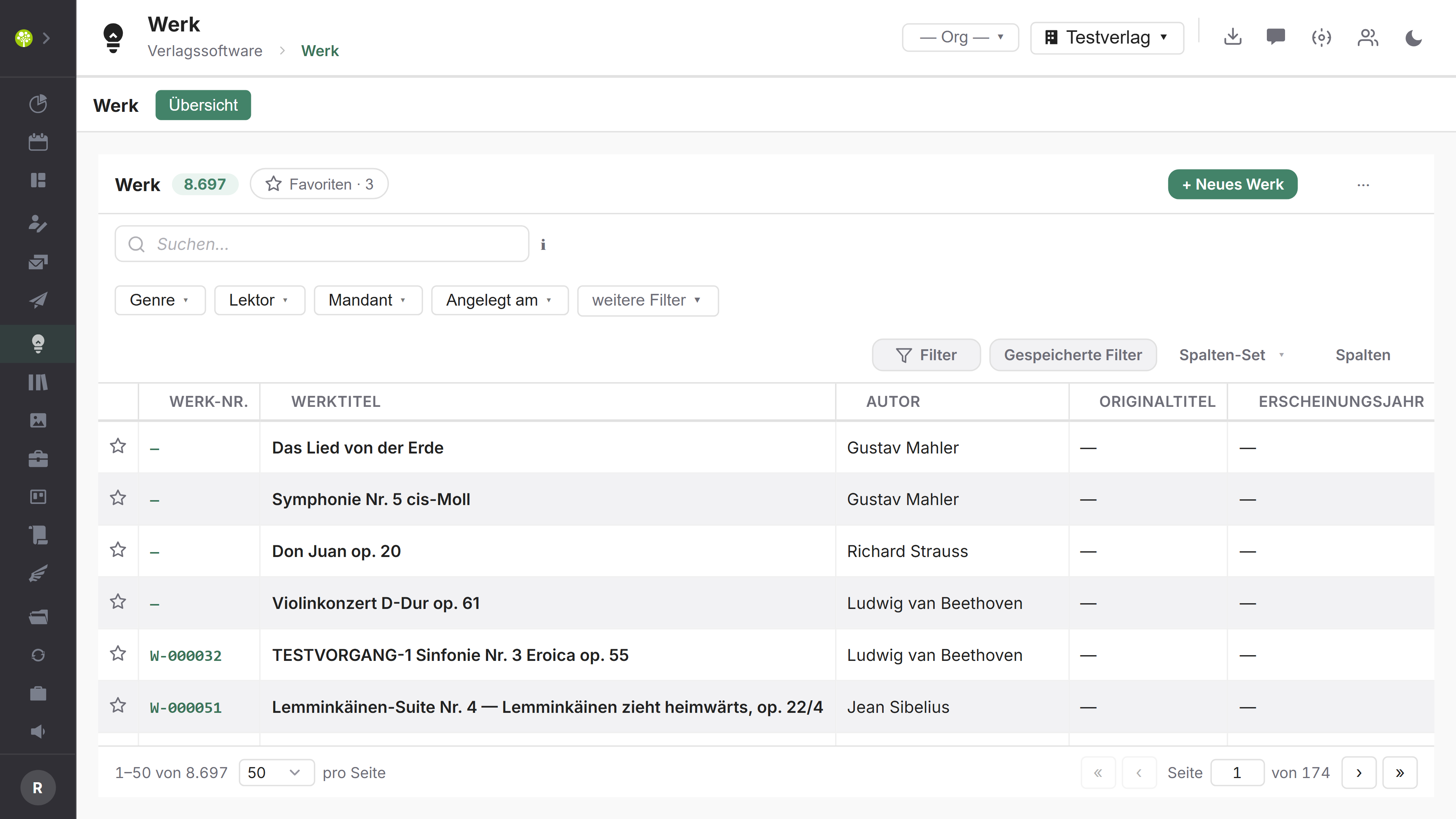Screen dimensions: 1456x819
Task: Open the feather quill sidebar icon
Action: 38,573
